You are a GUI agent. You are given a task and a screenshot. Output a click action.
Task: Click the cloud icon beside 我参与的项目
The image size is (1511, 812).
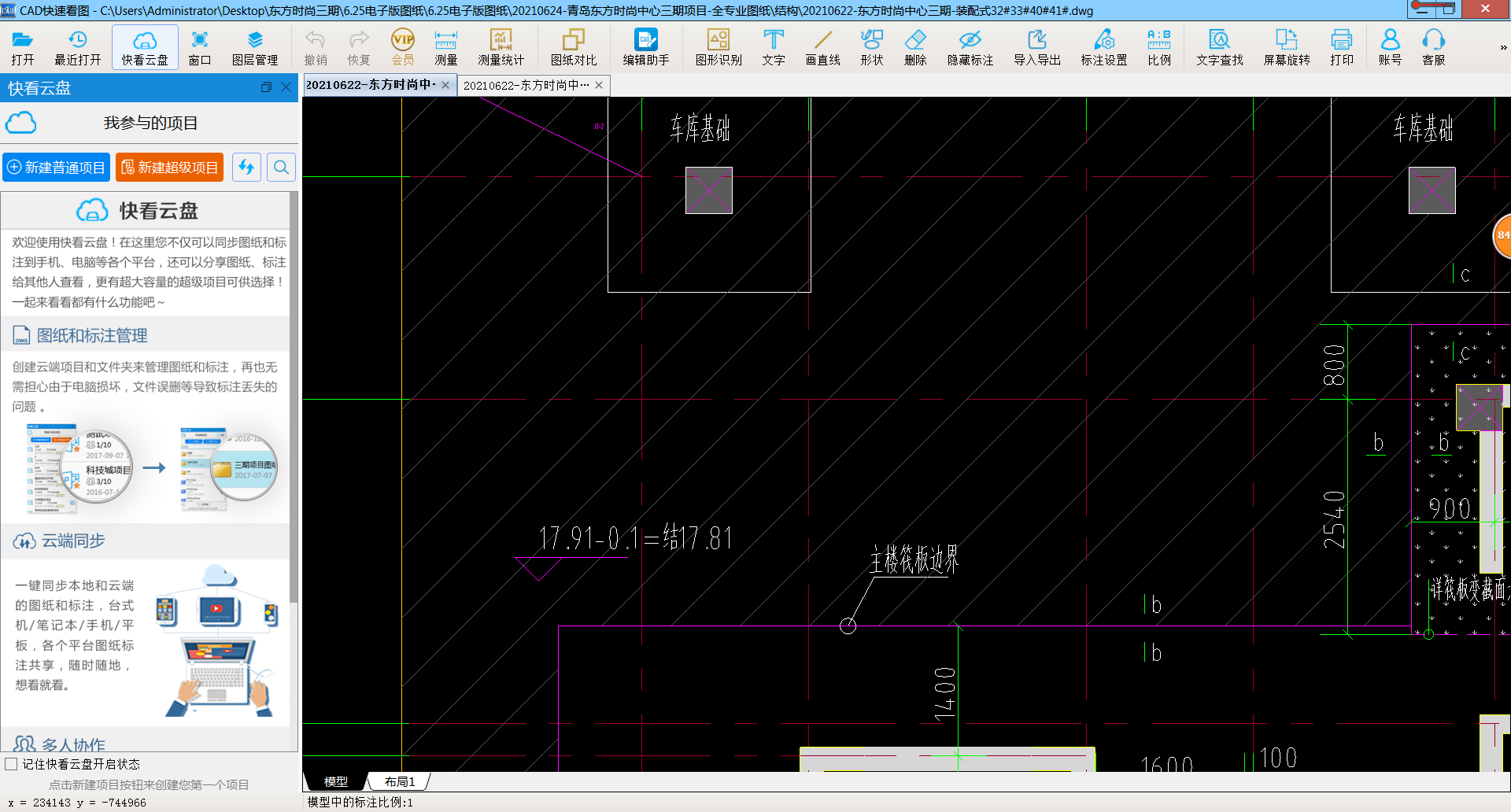coord(21,123)
